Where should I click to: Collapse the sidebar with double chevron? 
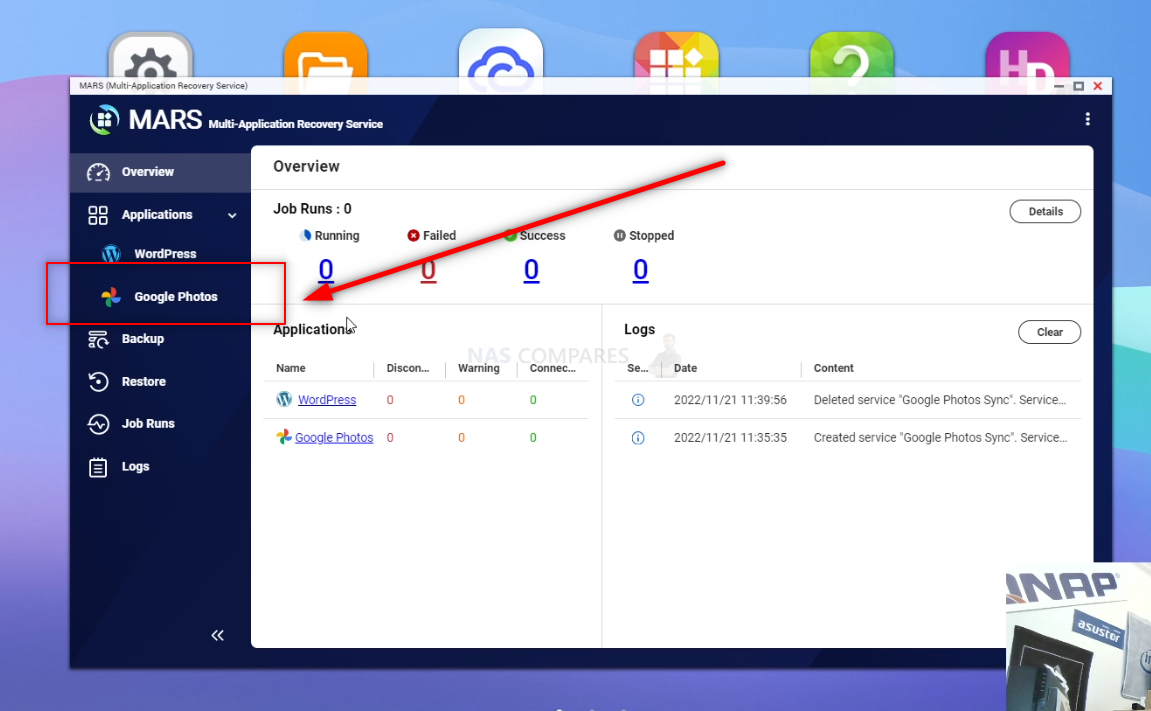217,635
